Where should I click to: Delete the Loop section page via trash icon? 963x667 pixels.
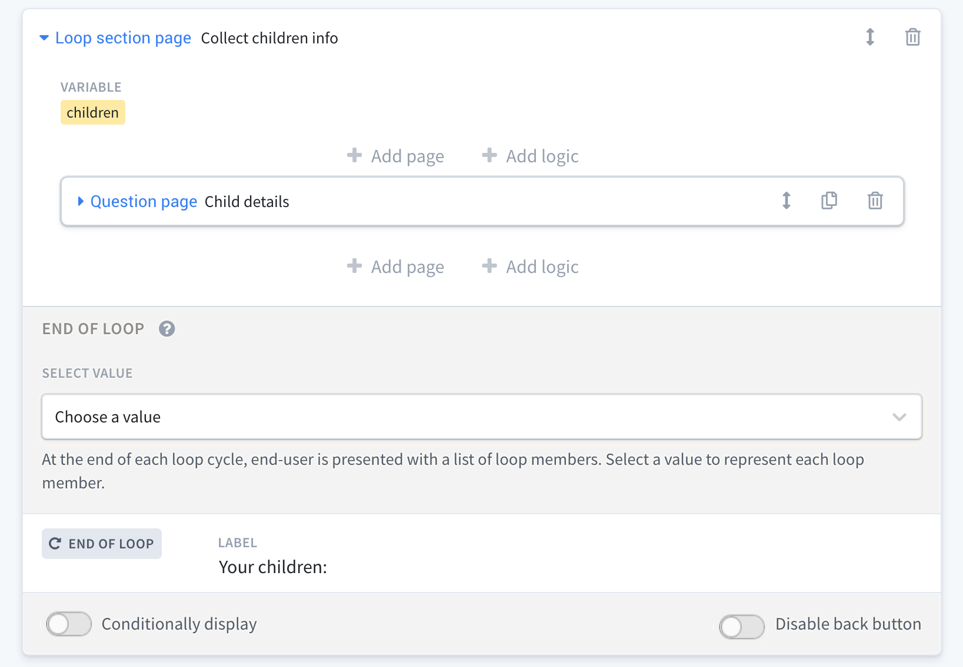pos(913,37)
